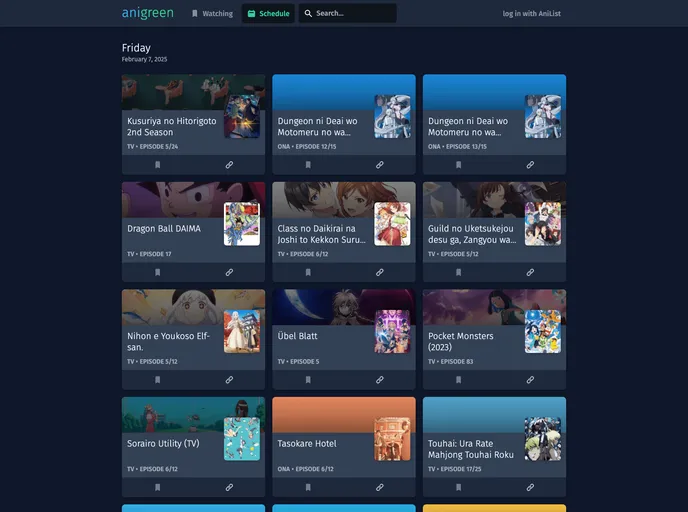Open Übel Blatt title
This screenshot has width=688, height=512.
click(x=297, y=336)
